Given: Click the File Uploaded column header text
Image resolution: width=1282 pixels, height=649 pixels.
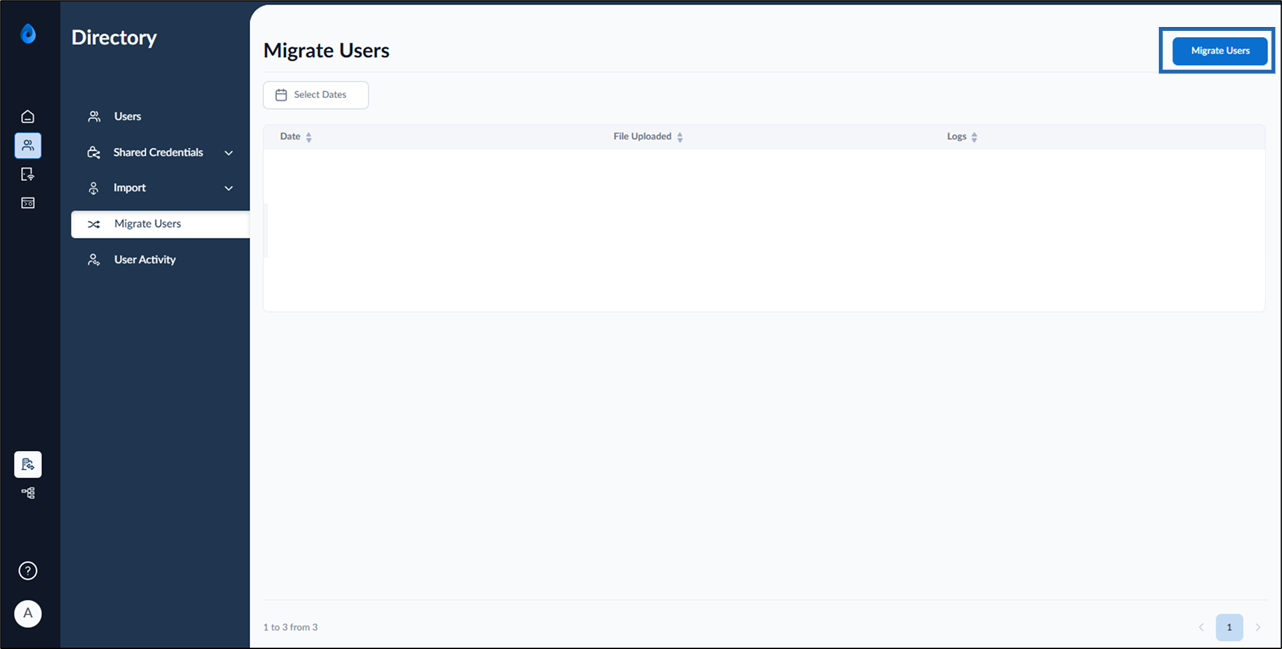Looking at the screenshot, I should tap(642, 137).
